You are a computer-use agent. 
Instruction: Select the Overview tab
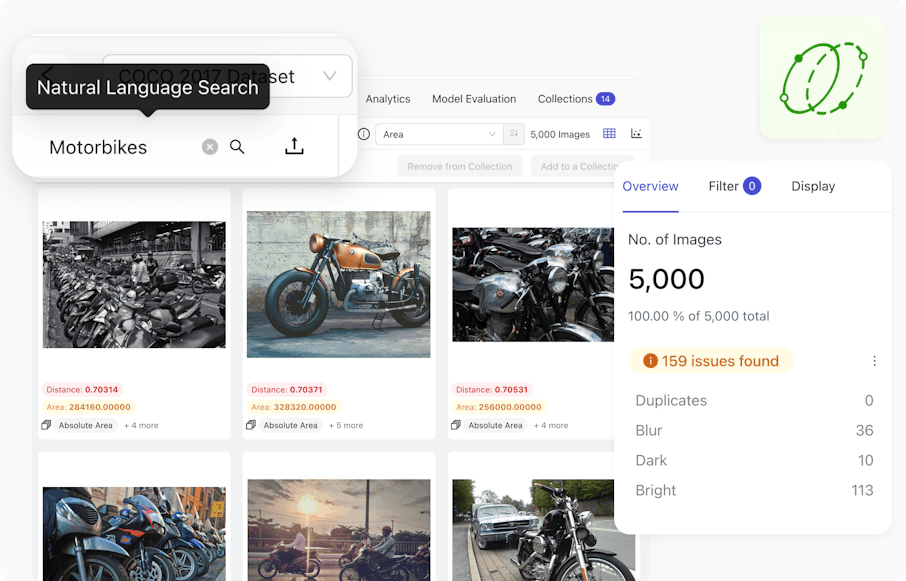click(650, 186)
